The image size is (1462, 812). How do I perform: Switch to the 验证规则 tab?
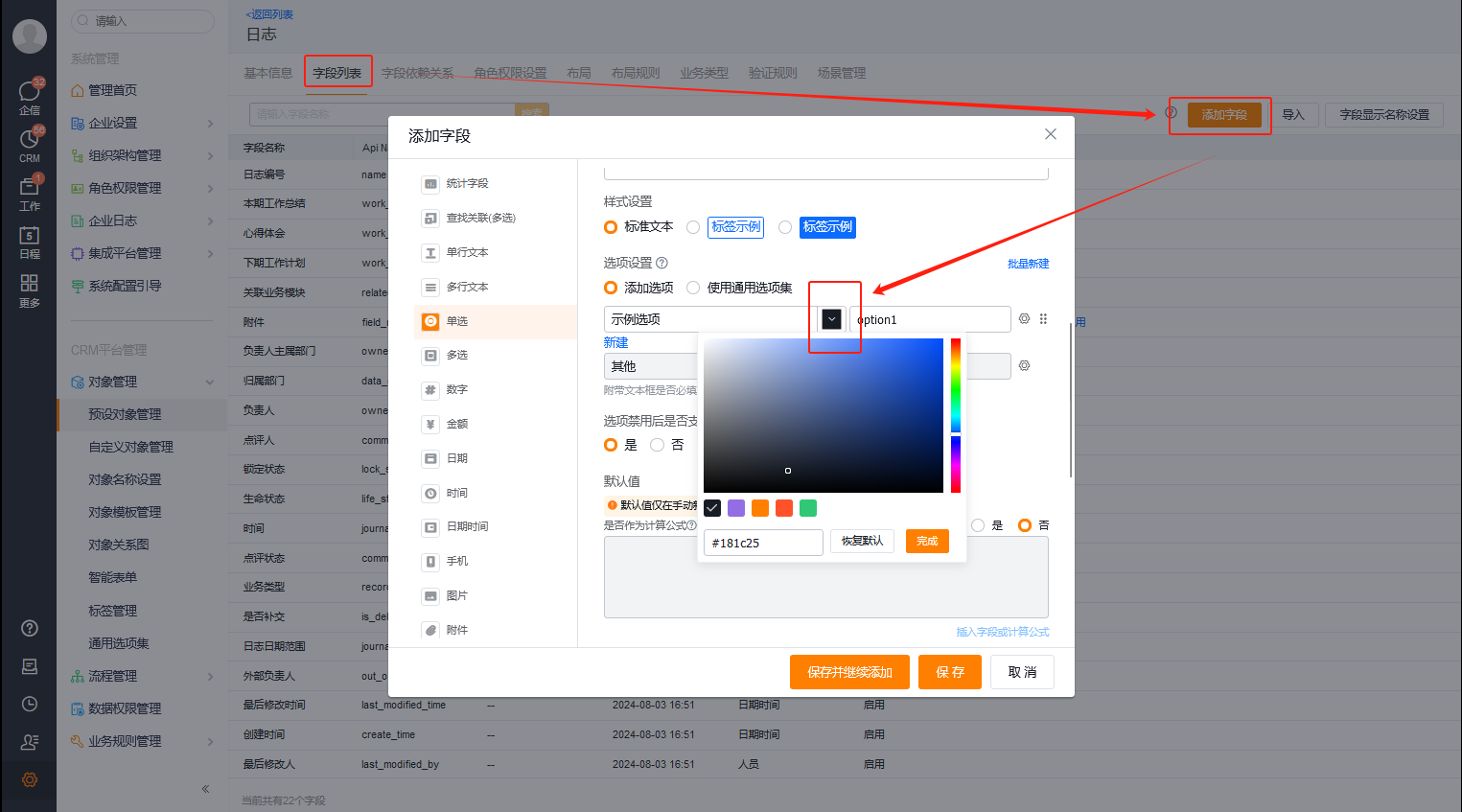[773, 73]
